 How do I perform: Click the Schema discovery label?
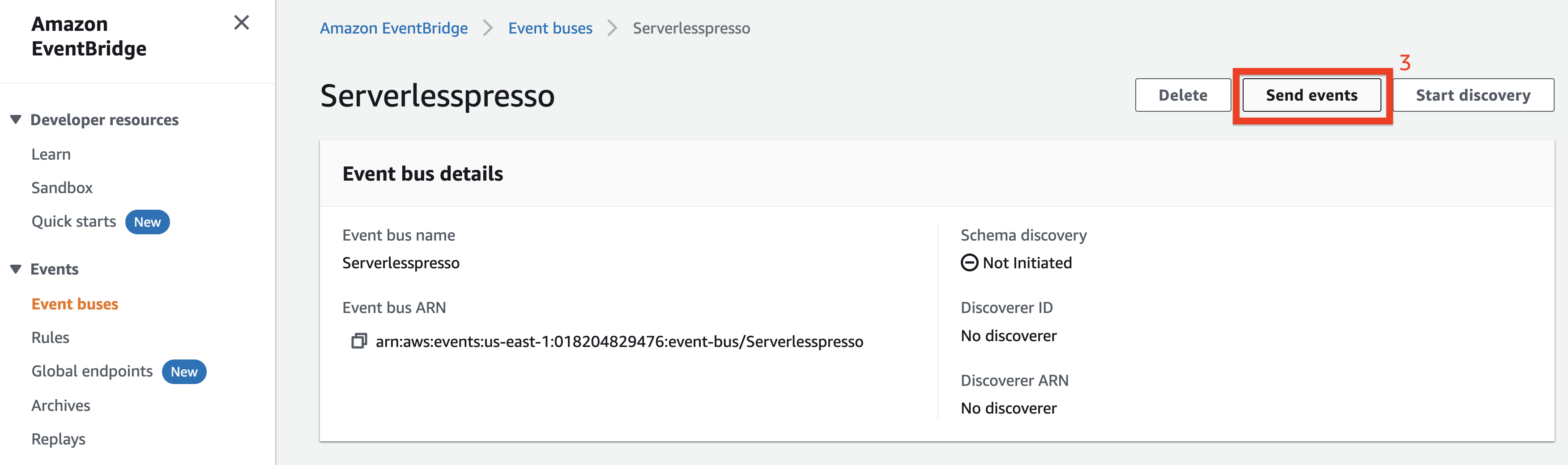click(1023, 235)
